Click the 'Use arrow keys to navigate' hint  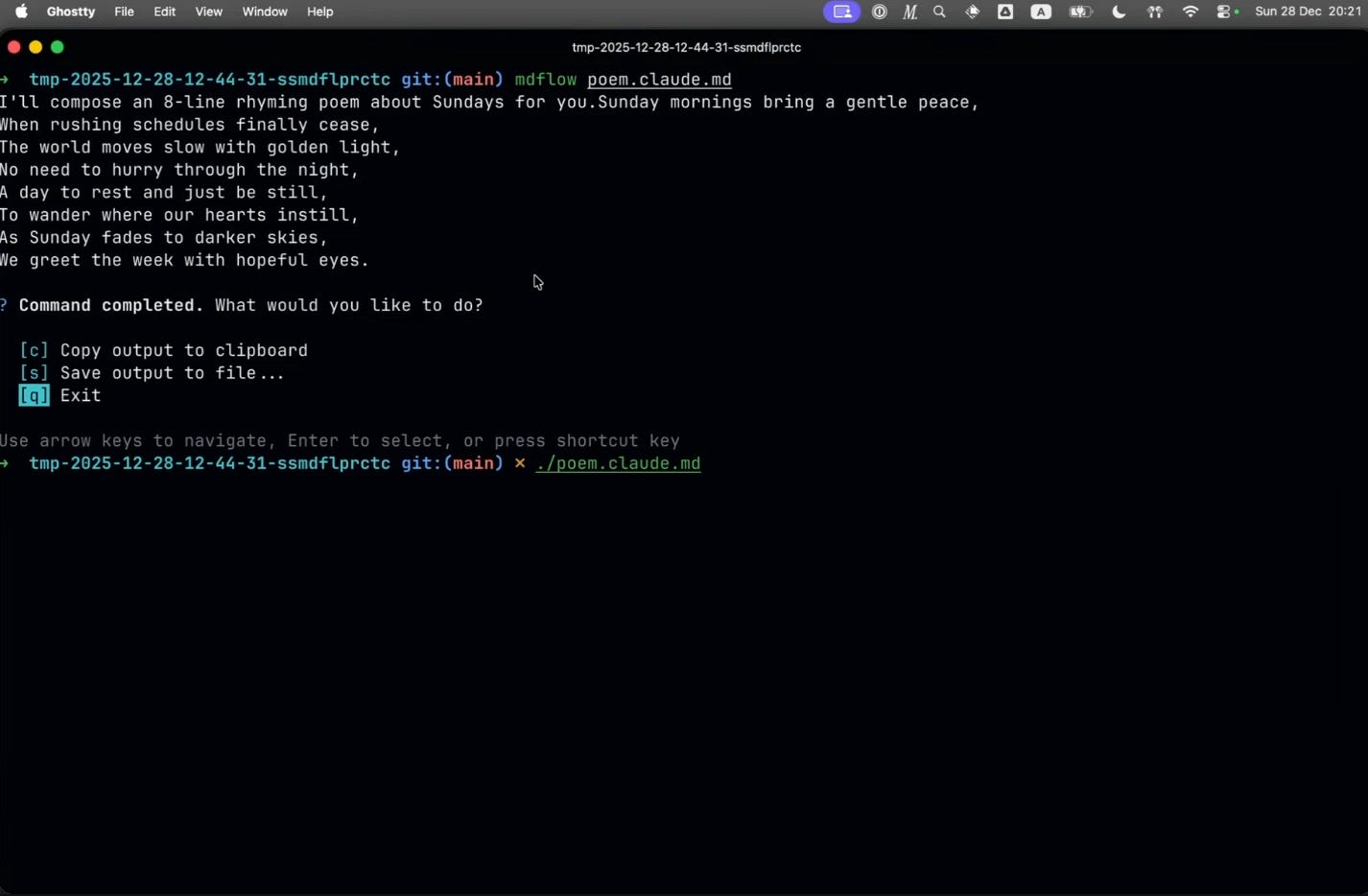340,441
